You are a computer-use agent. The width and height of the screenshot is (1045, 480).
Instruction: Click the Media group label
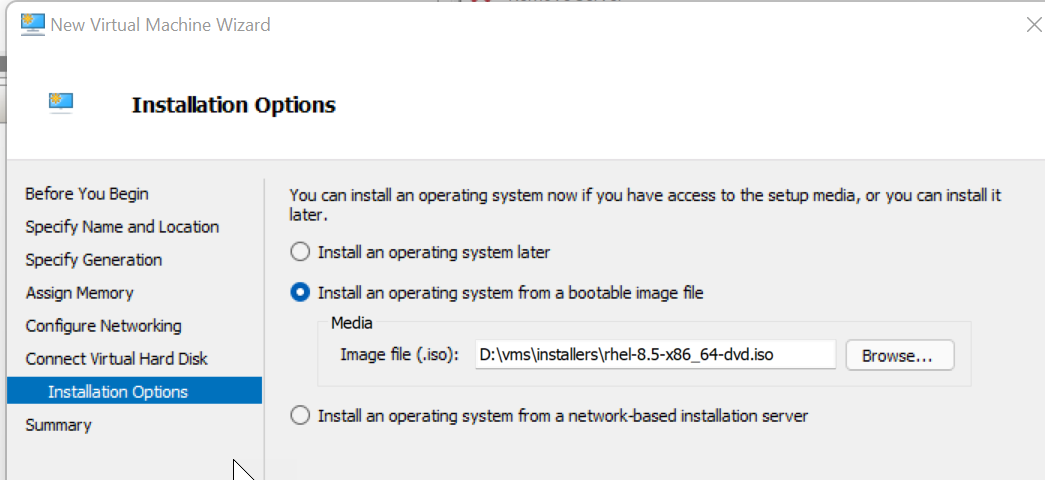pos(351,323)
